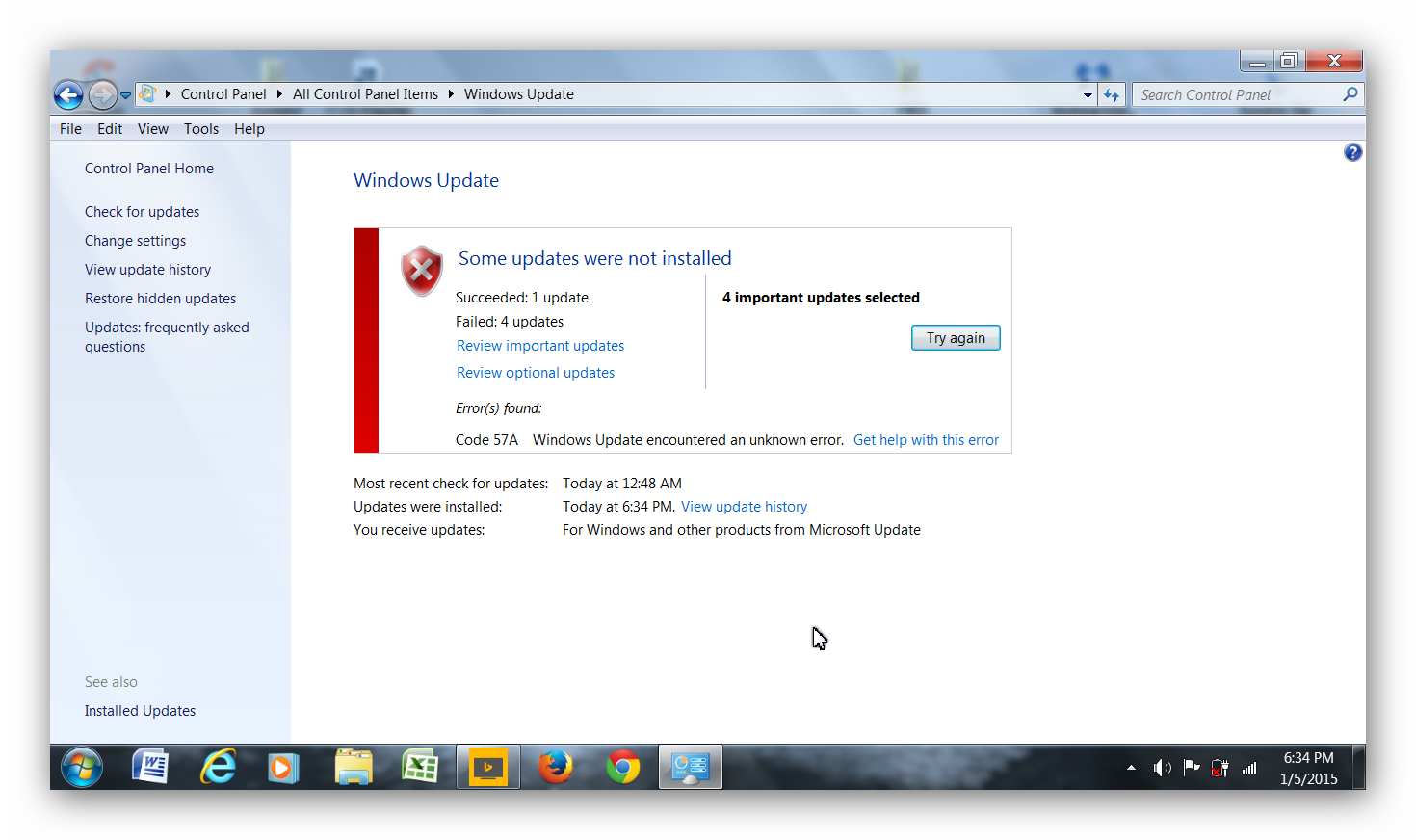Show hidden tray icons arrow
The height and width of the screenshot is (840, 1416).
pos(1131,768)
